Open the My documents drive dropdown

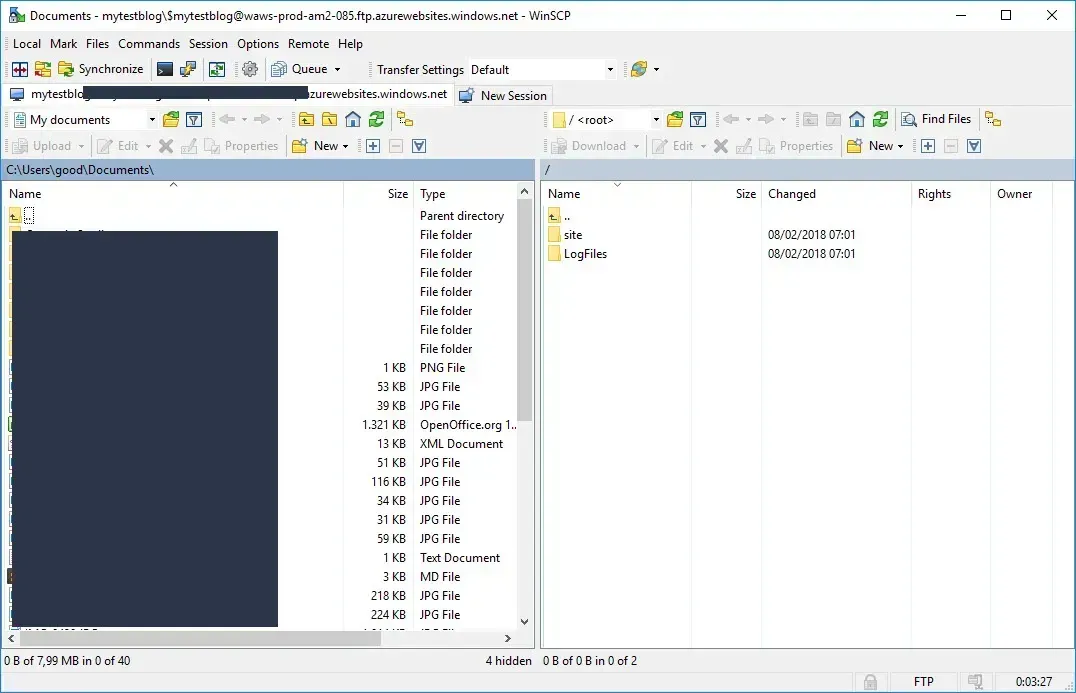[x=151, y=118]
